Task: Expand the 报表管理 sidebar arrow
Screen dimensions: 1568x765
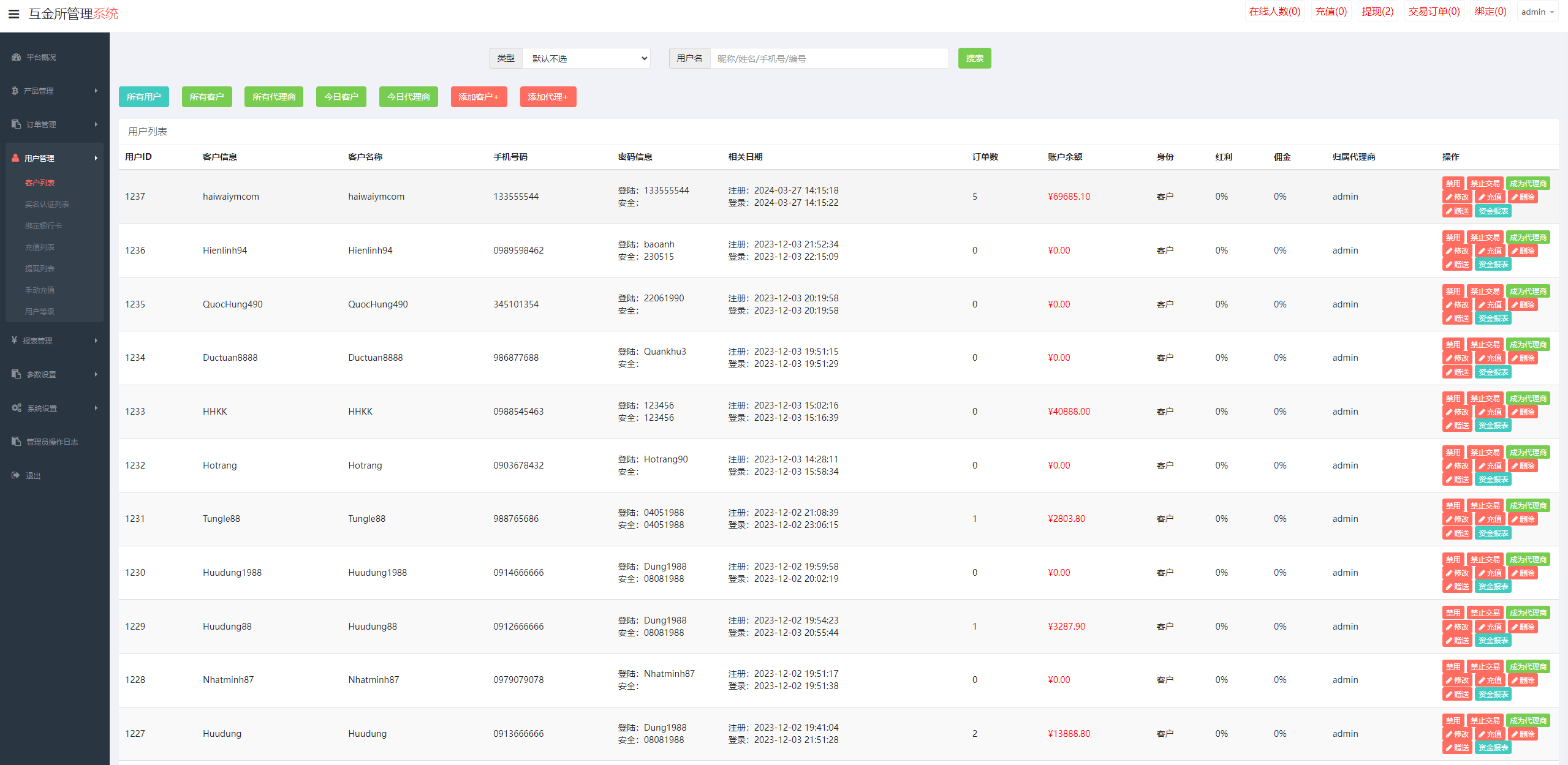Action: click(x=96, y=341)
